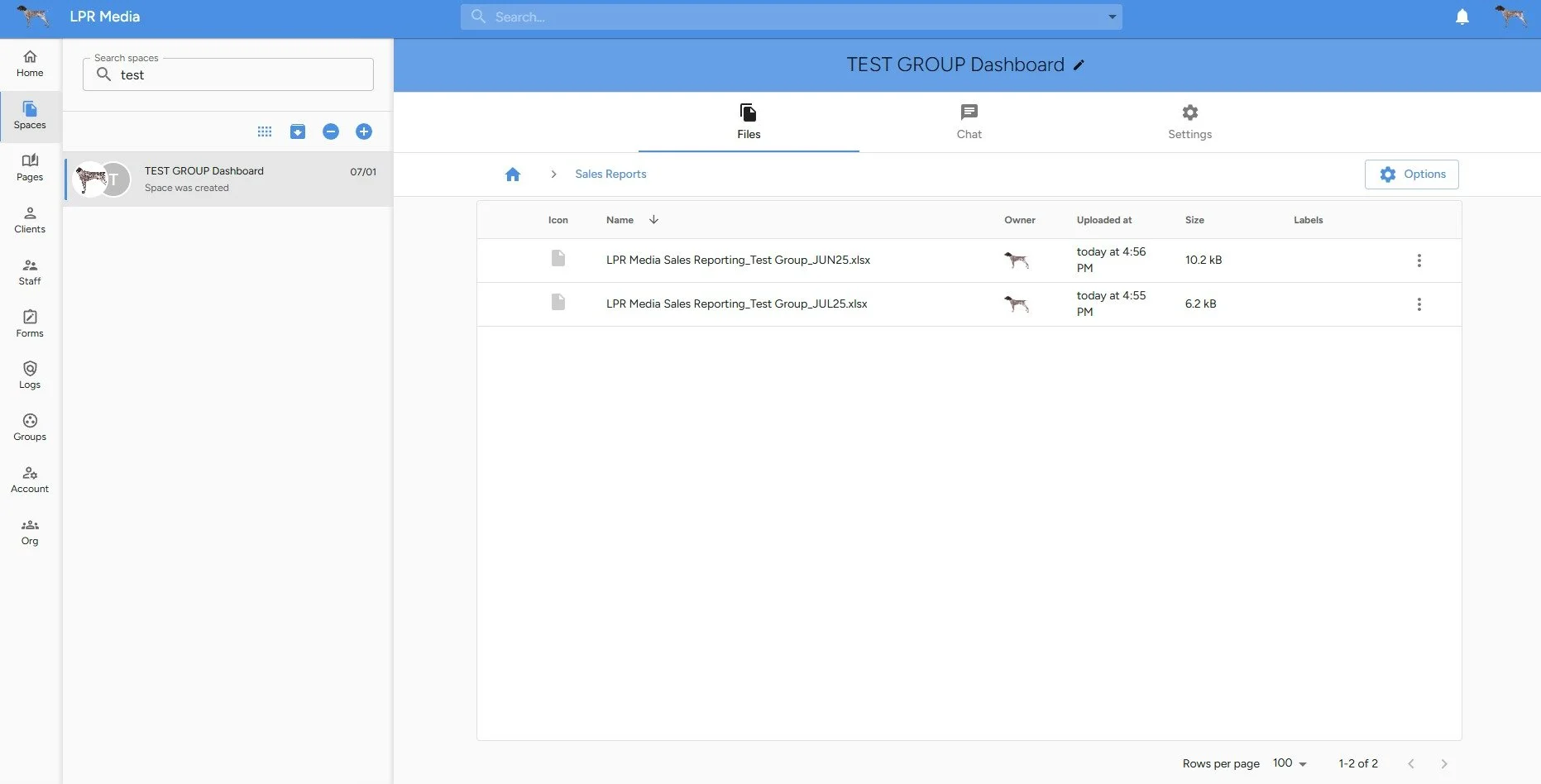Open more actions for JUL25 file

point(1419,304)
